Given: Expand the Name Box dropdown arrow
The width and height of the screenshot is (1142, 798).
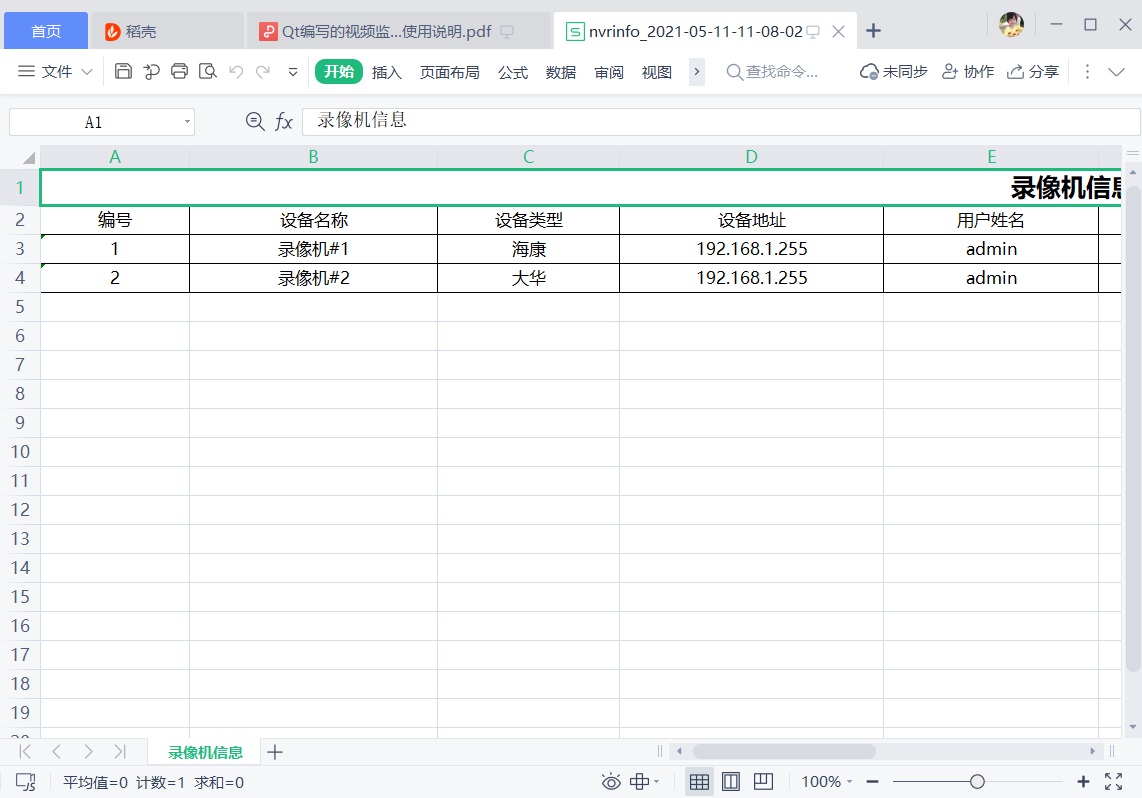Looking at the screenshot, I should tap(187, 122).
